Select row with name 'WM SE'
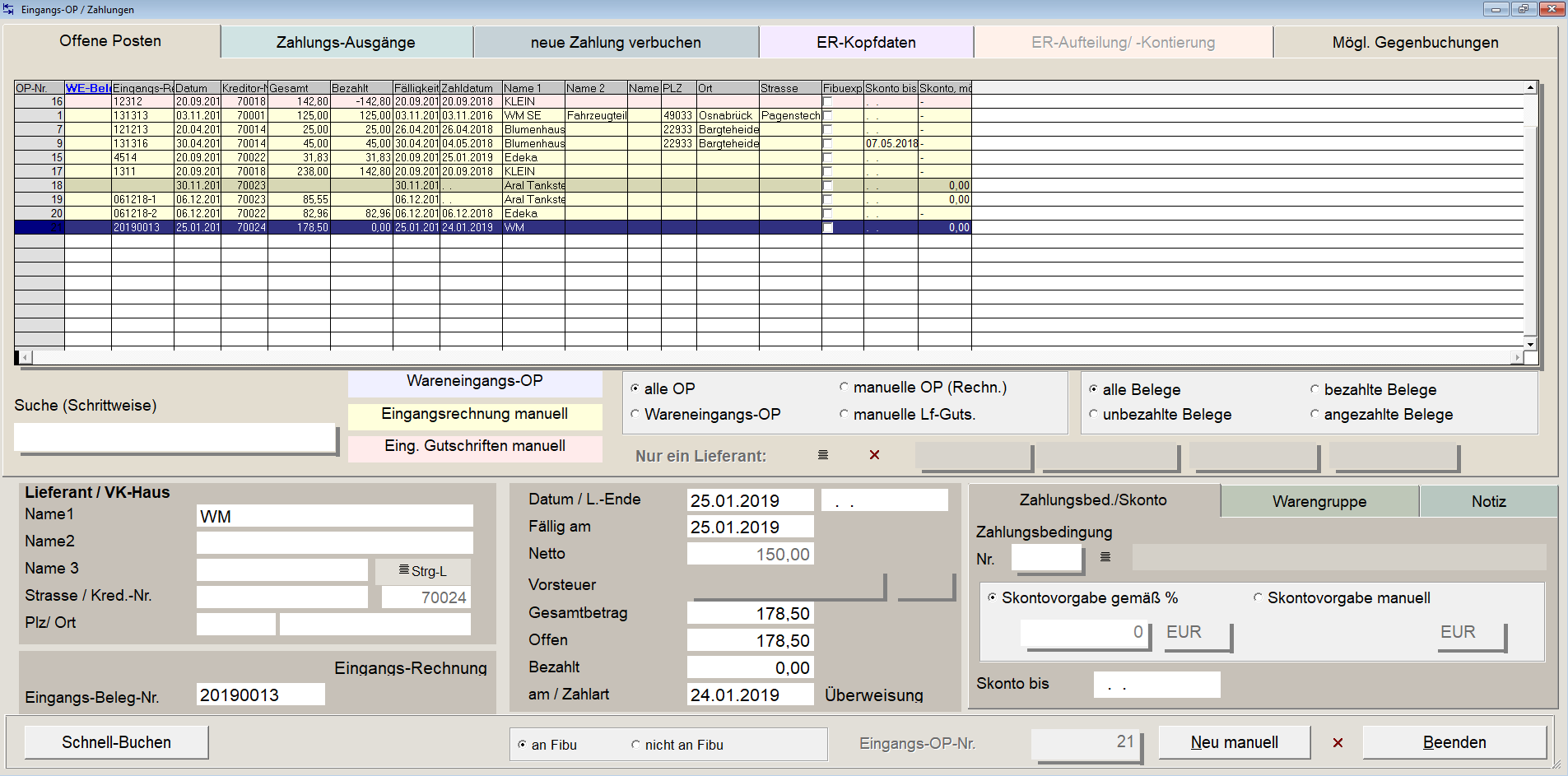The height and width of the screenshot is (776, 1568). click(492, 115)
